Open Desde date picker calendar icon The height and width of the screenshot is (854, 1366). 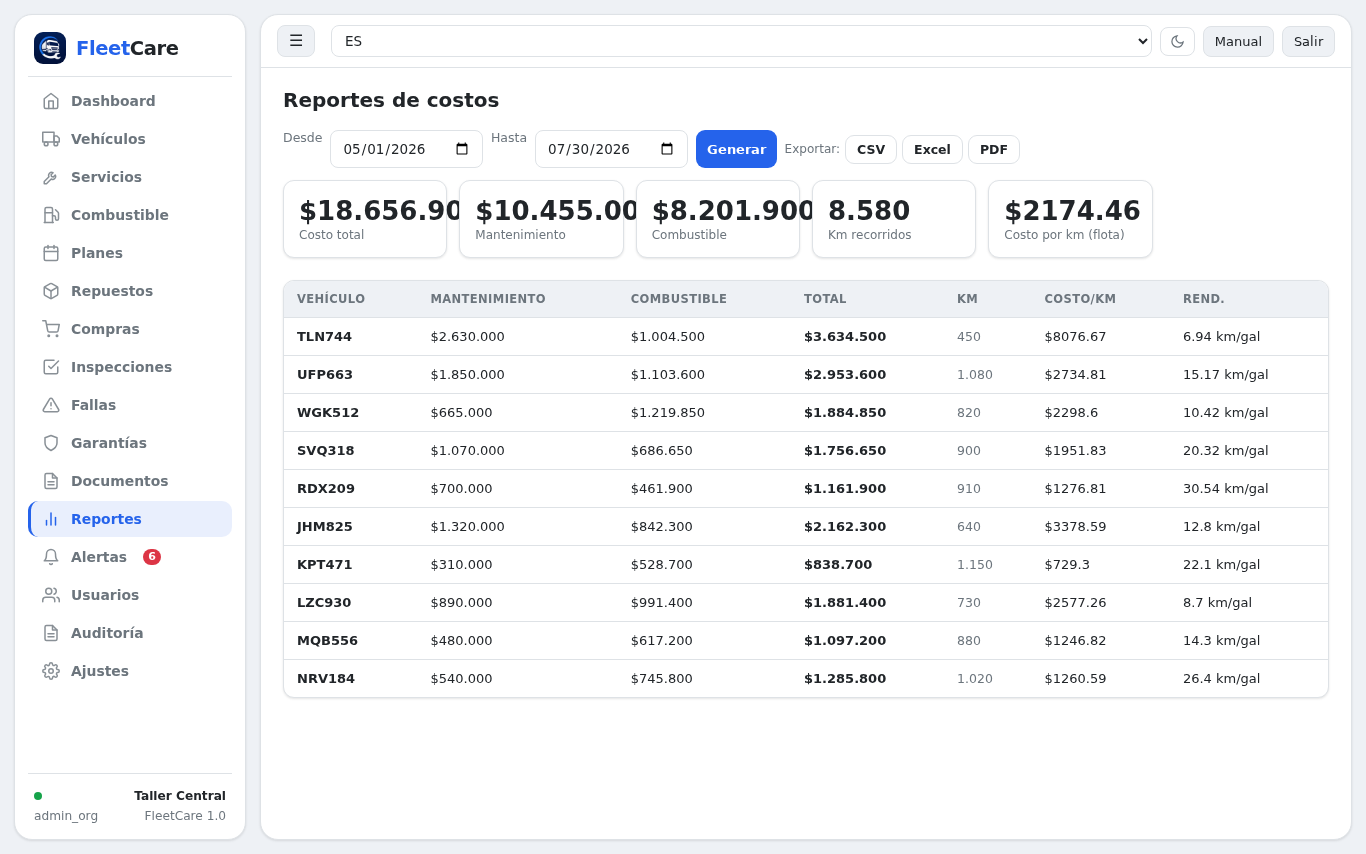click(462, 149)
